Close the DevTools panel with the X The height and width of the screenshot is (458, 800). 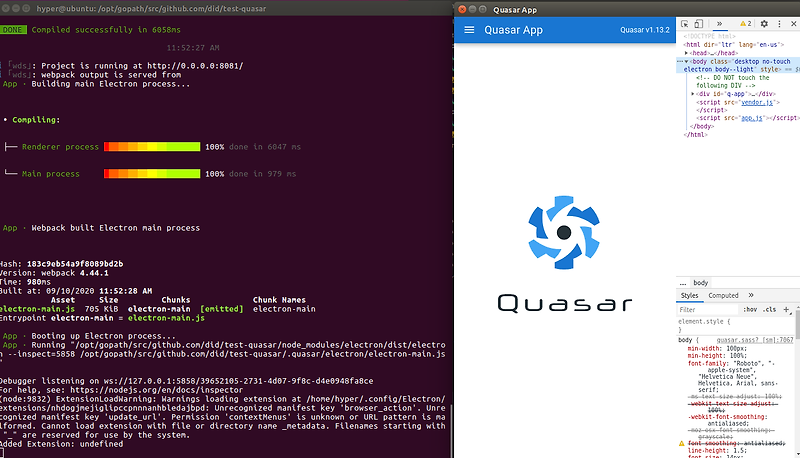pyautogui.click(x=793, y=24)
